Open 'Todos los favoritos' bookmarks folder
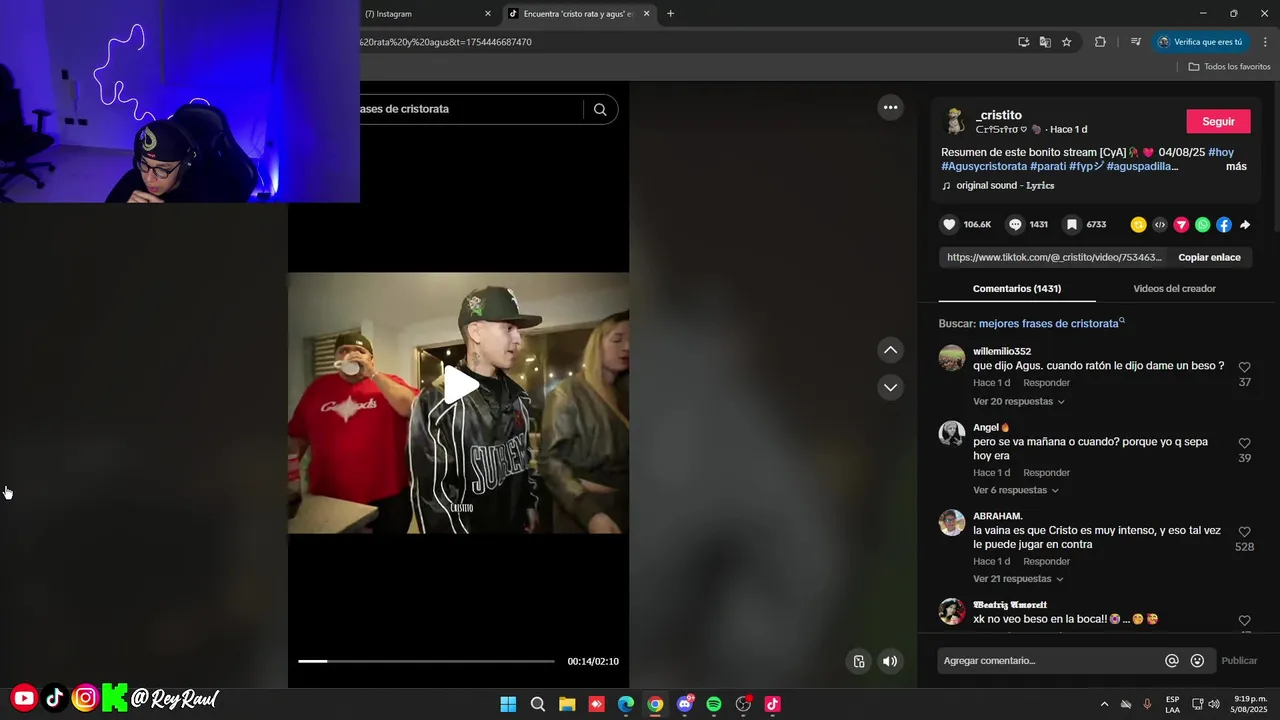 coord(1229,67)
